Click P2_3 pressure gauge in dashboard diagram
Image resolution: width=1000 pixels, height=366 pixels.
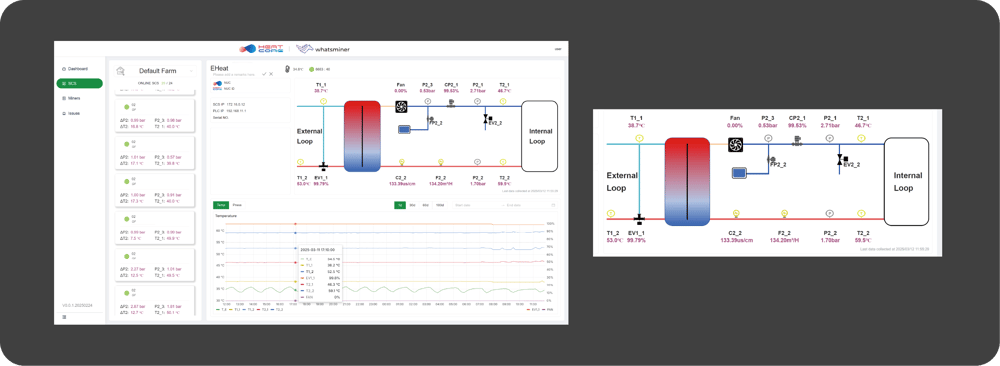pos(427,101)
